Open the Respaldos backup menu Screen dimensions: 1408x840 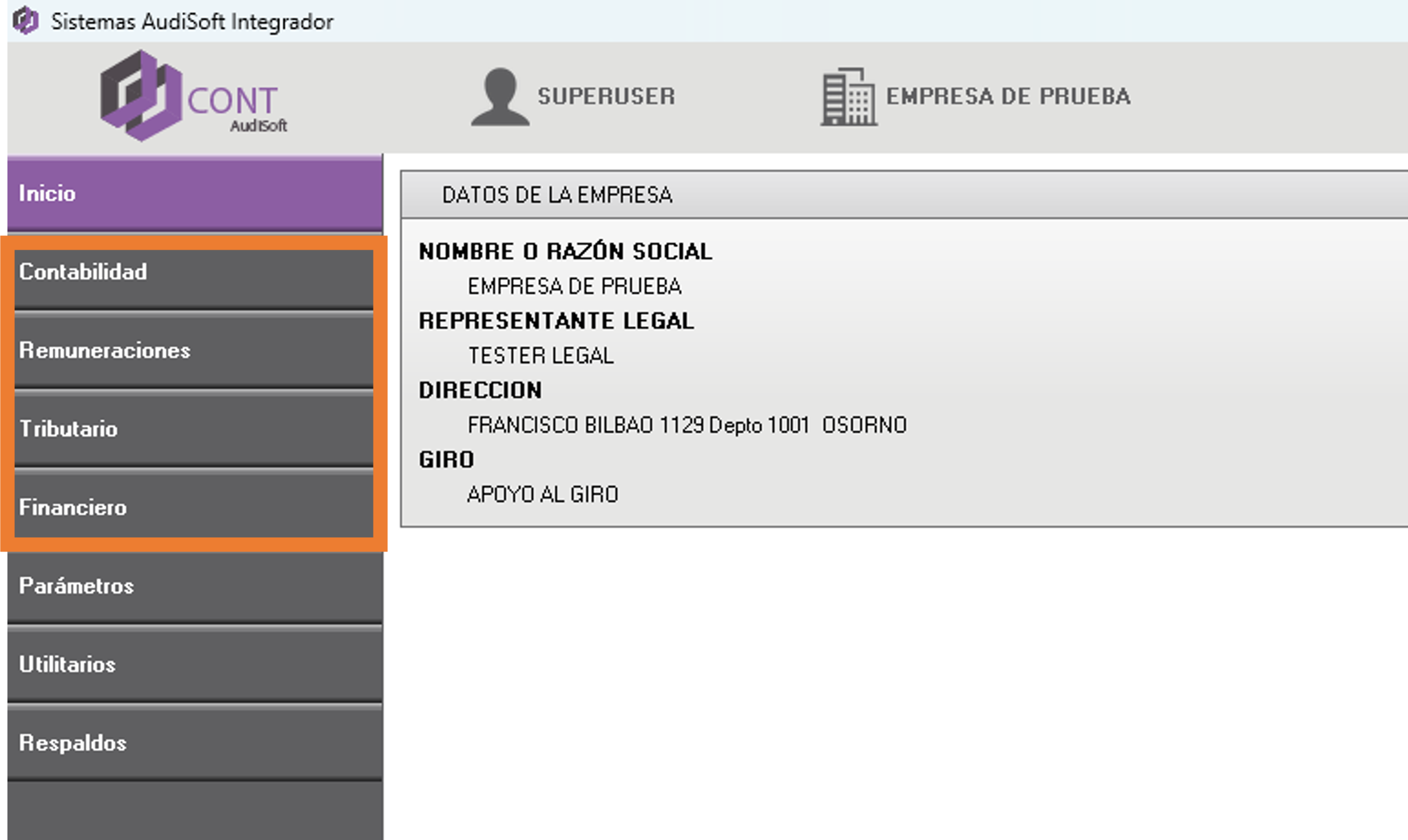click(194, 743)
